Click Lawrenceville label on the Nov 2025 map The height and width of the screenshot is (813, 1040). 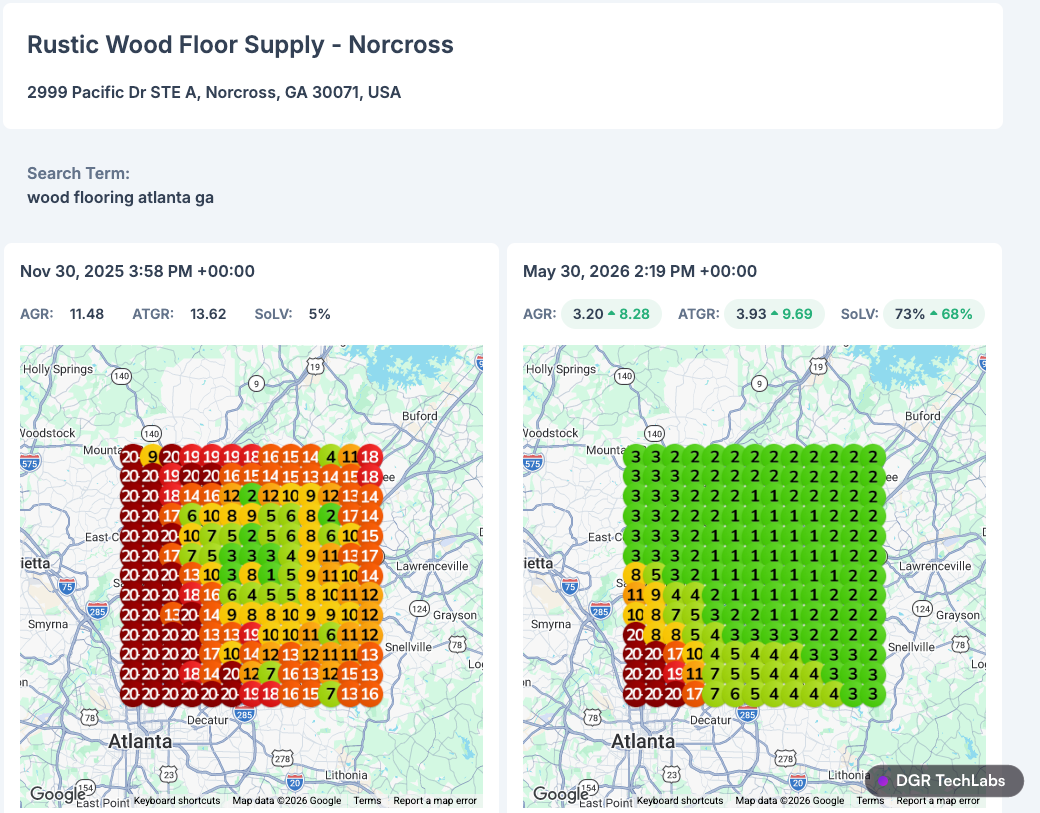[432, 566]
